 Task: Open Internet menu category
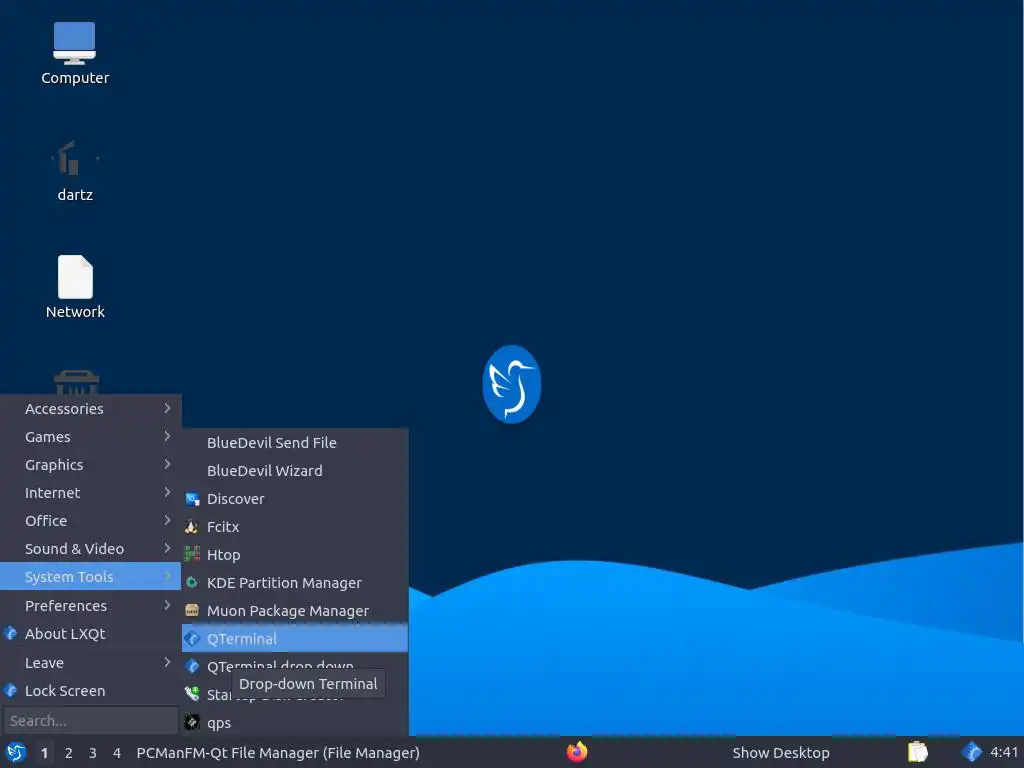pos(90,492)
